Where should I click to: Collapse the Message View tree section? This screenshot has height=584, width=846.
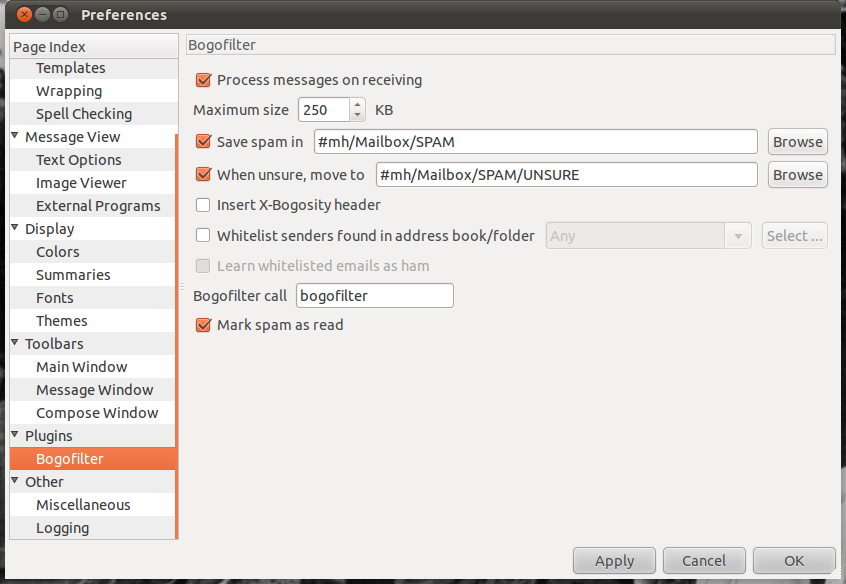coord(16,137)
